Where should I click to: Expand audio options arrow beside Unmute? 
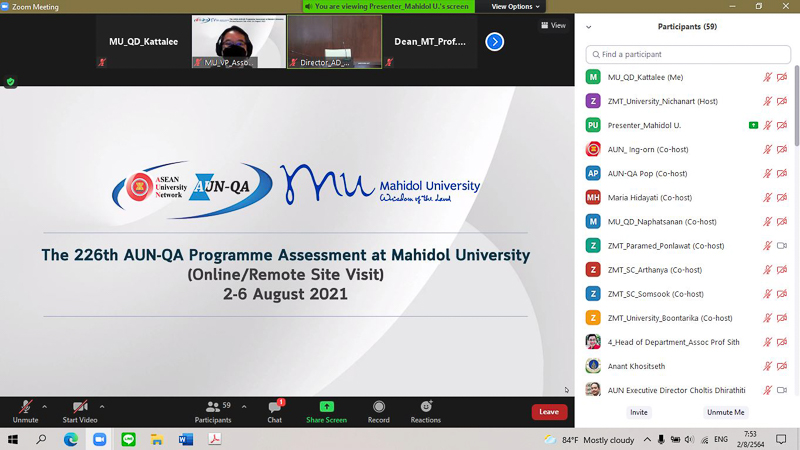tap(44, 406)
